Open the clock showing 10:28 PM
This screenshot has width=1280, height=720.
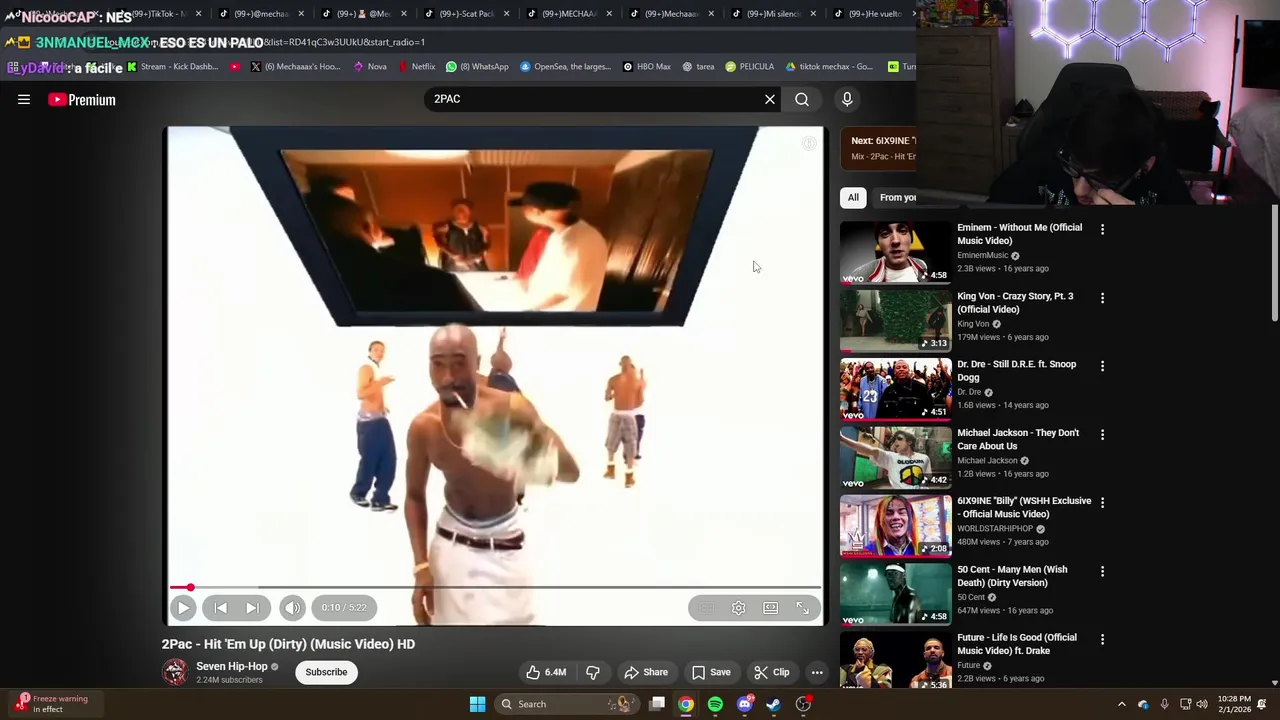click(x=1236, y=704)
